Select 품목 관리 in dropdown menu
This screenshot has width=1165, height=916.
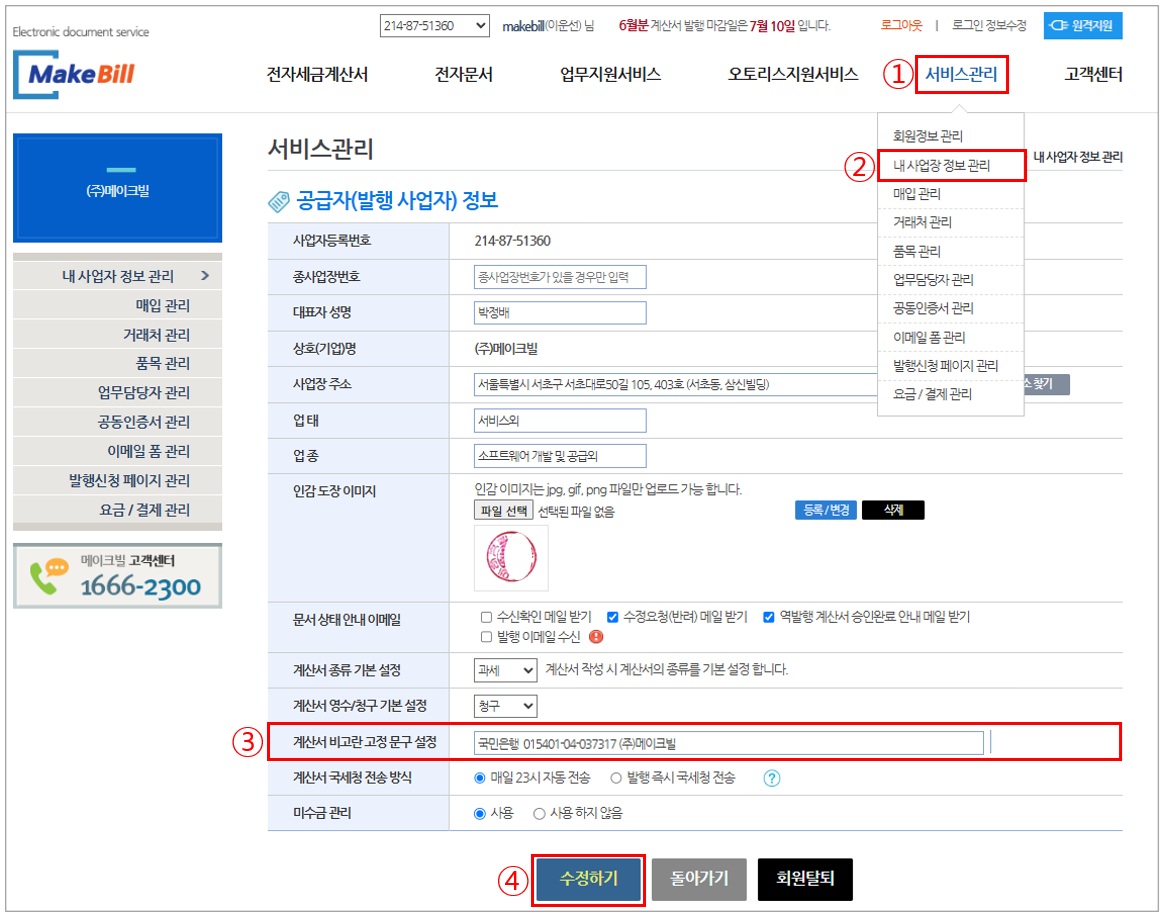click(x=917, y=251)
